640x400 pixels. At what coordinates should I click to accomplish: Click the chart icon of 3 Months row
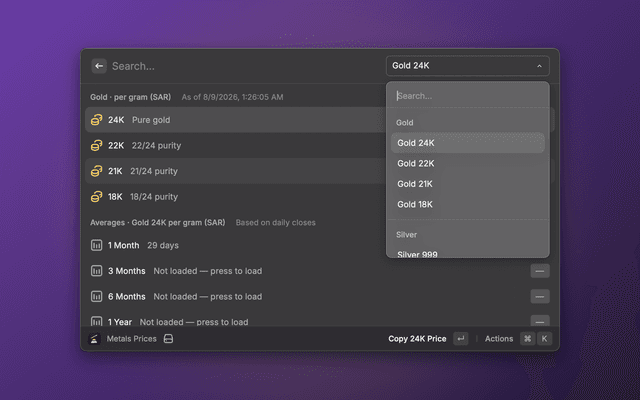(x=96, y=271)
